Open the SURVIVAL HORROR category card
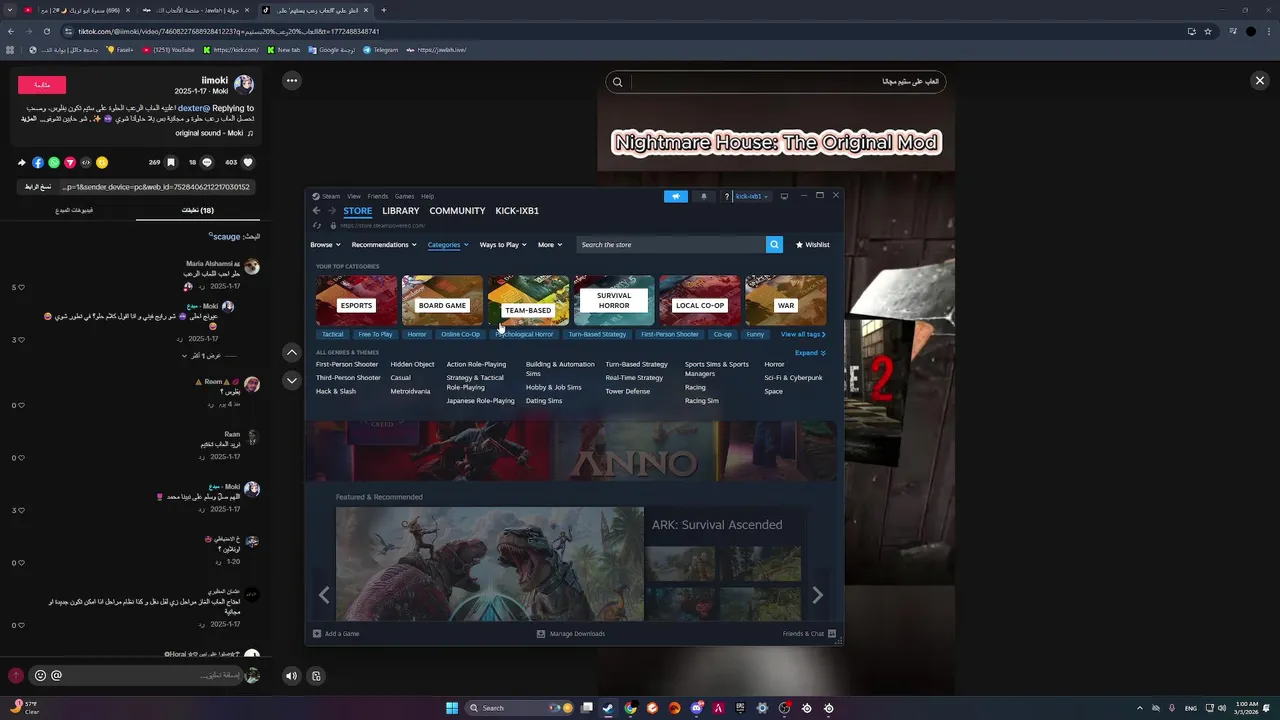The image size is (1280, 720). [x=614, y=301]
